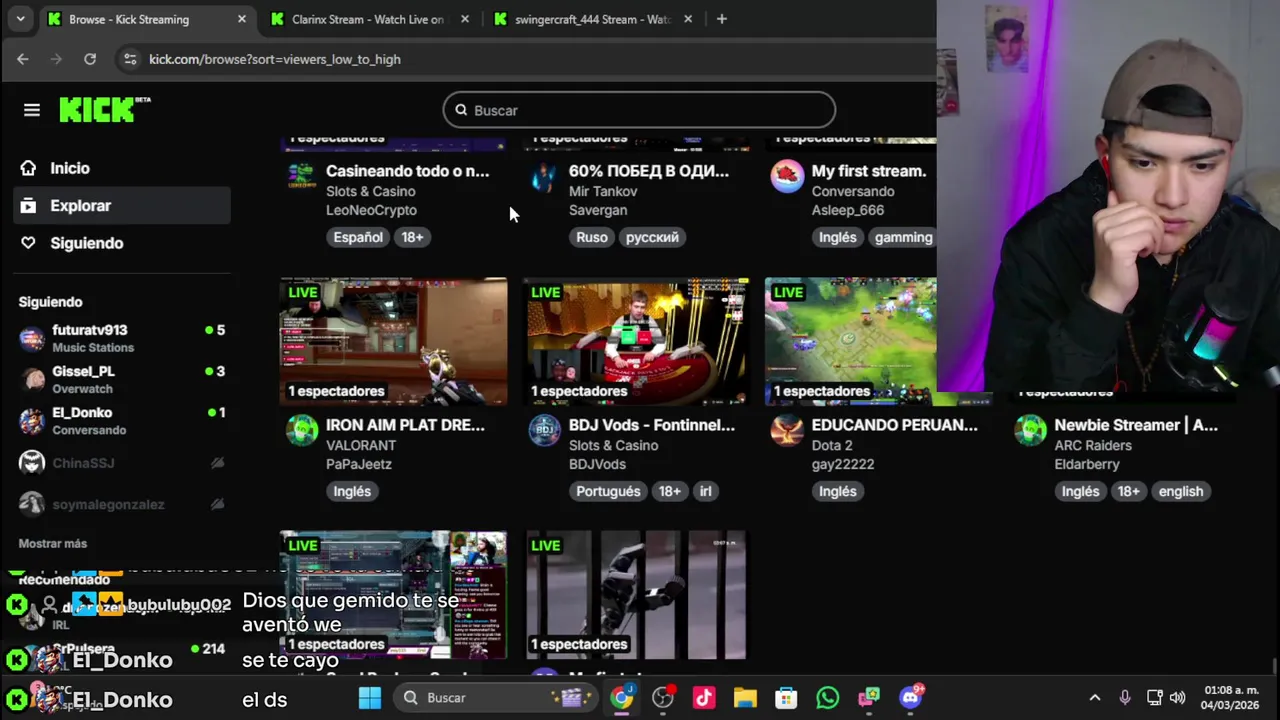The image size is (1280, 720).
Task: Click Eldarberry channel avatar
Action: coord(1030,430)
